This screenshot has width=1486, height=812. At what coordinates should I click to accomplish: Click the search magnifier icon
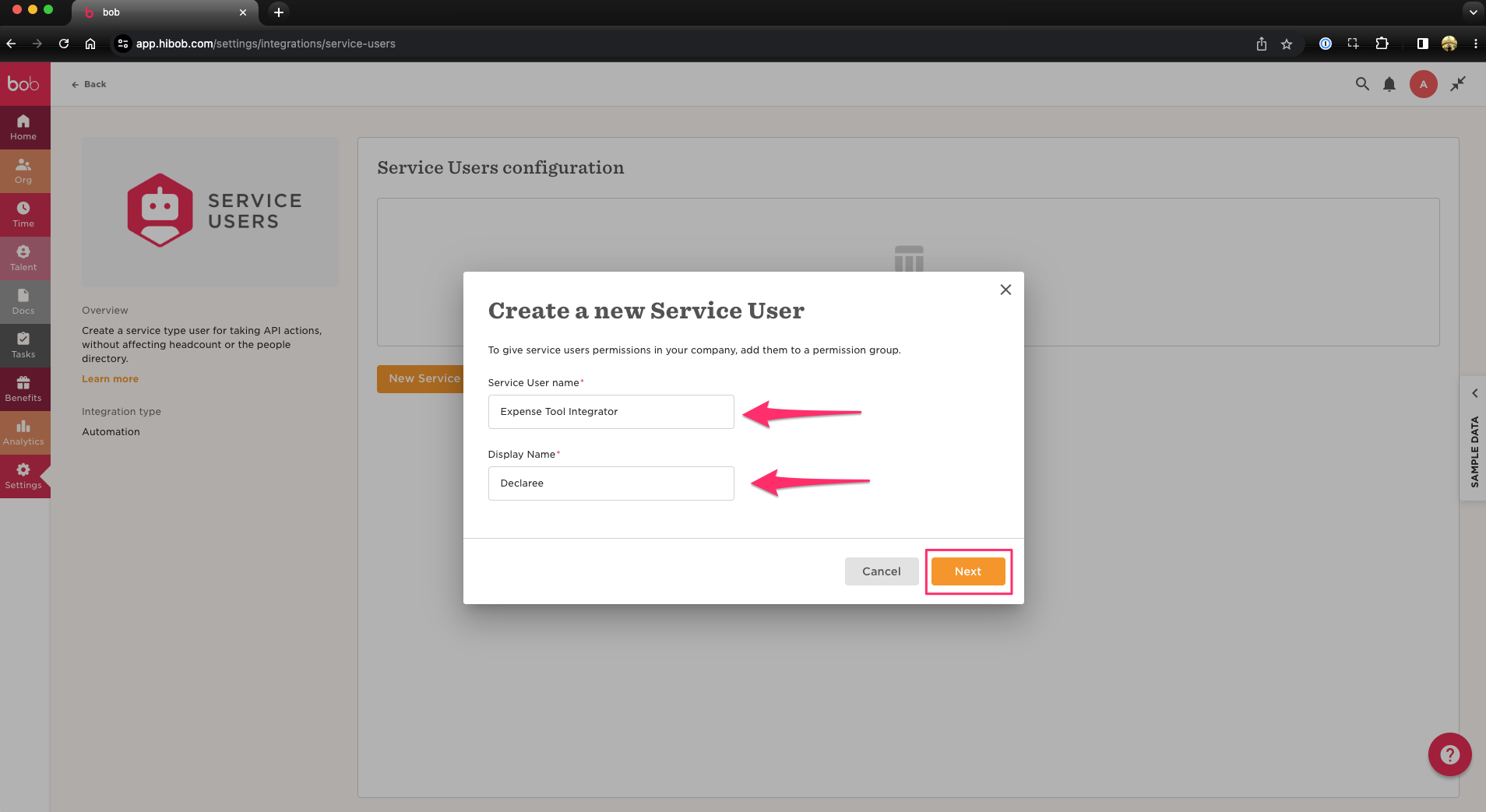point(1361,84)
